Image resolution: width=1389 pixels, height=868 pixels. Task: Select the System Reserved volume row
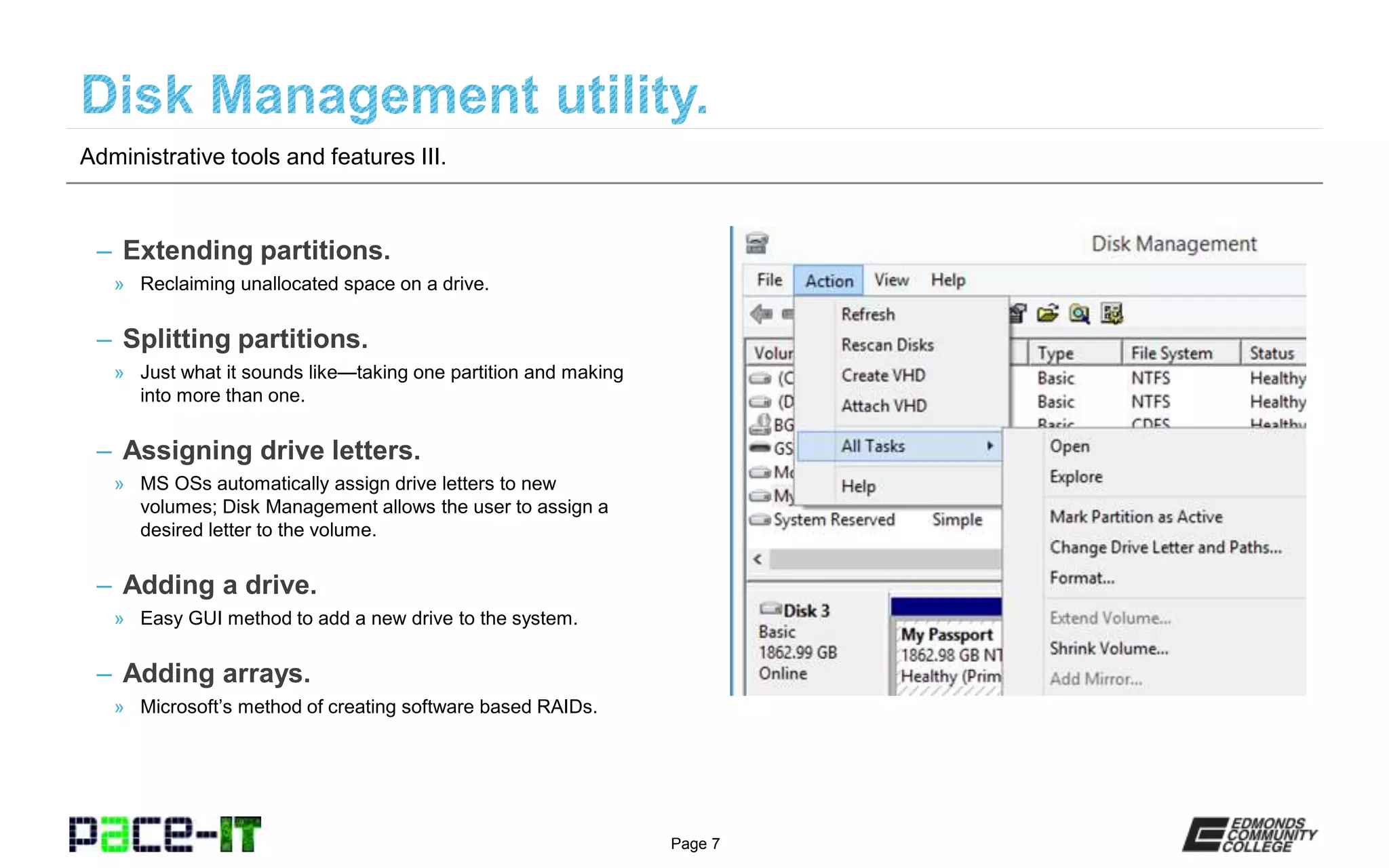874,519
